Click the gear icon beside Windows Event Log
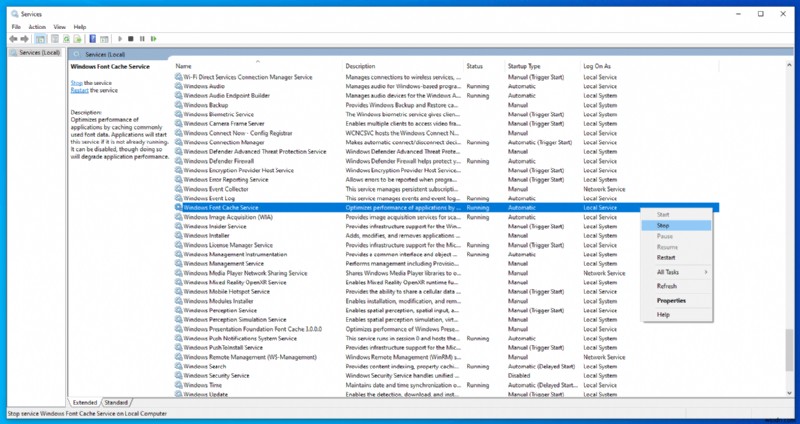The image size is (800, 424). pyautogui.click(x=179, y=198)
